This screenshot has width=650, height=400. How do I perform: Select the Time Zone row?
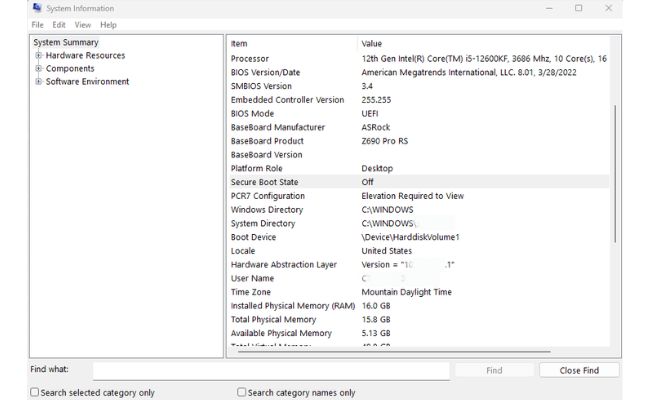coord(419,291)
